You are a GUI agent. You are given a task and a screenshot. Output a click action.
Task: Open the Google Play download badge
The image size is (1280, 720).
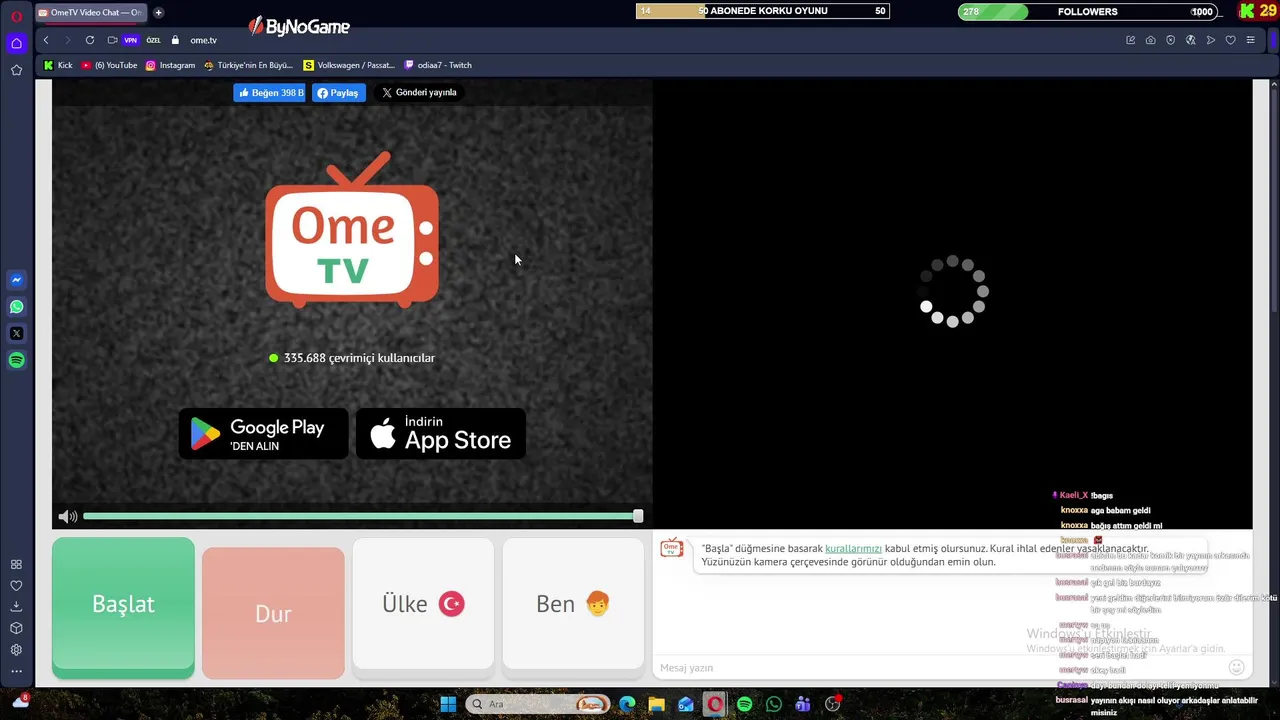click(x=264, y=434)
